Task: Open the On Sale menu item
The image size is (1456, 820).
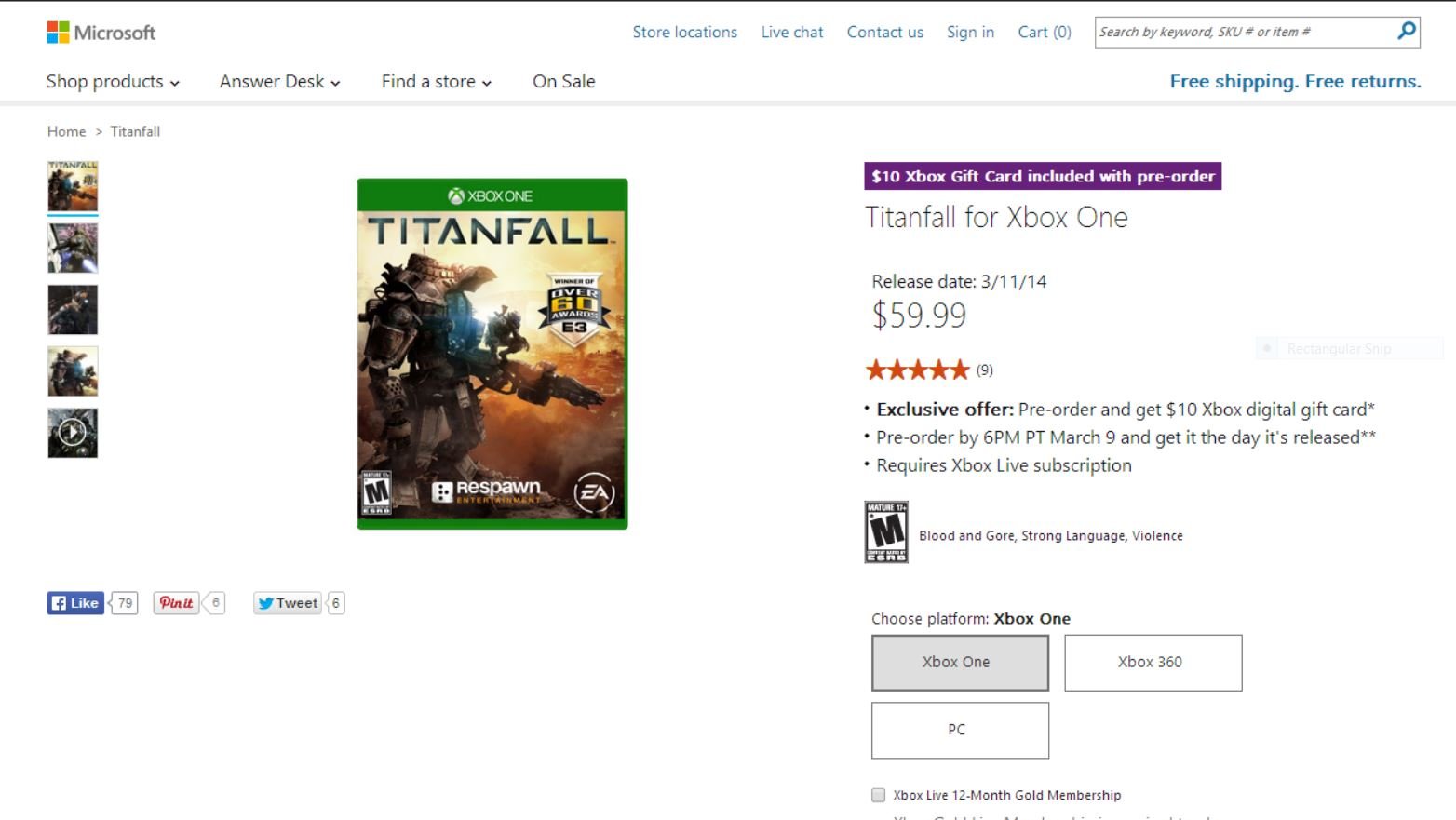Action: point(564,82)
